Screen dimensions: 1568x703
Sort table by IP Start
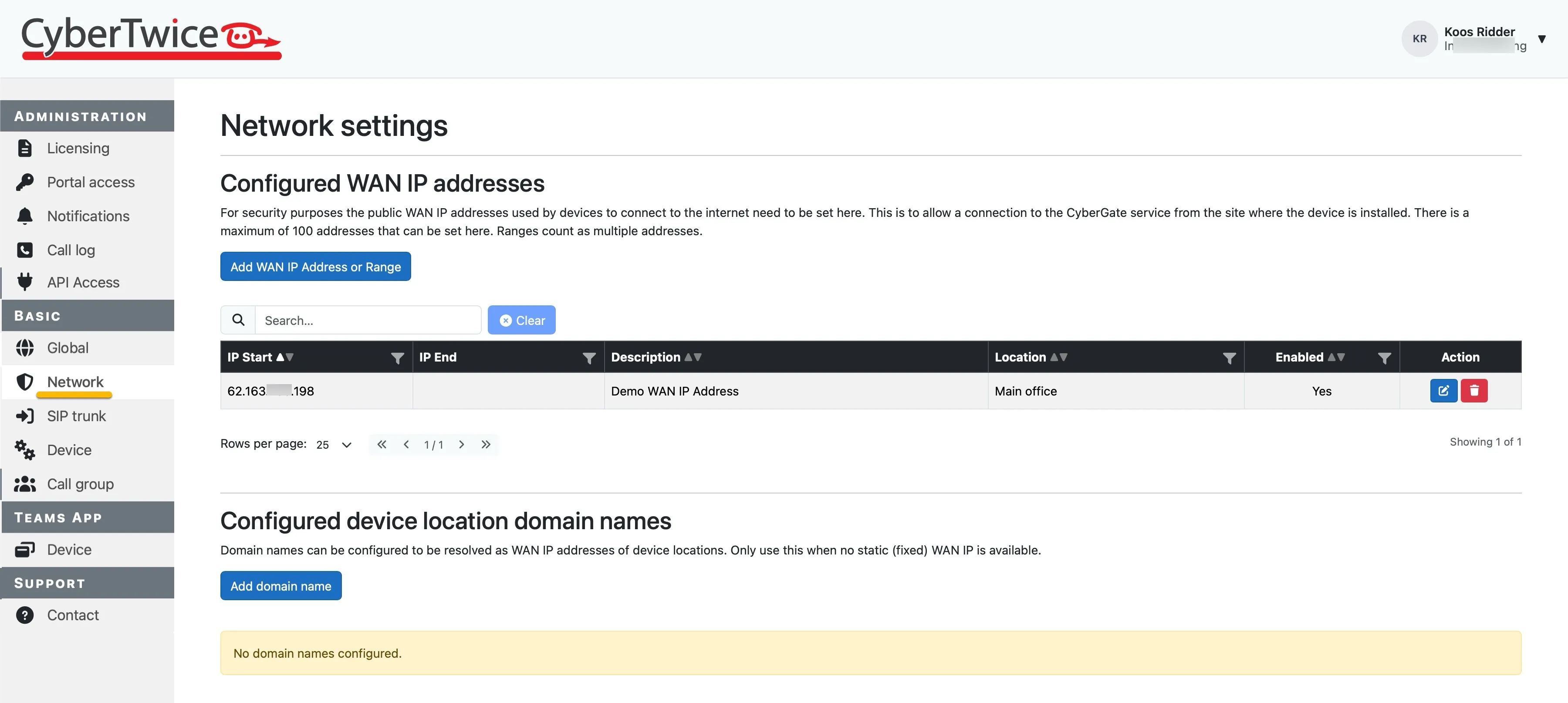285,357
